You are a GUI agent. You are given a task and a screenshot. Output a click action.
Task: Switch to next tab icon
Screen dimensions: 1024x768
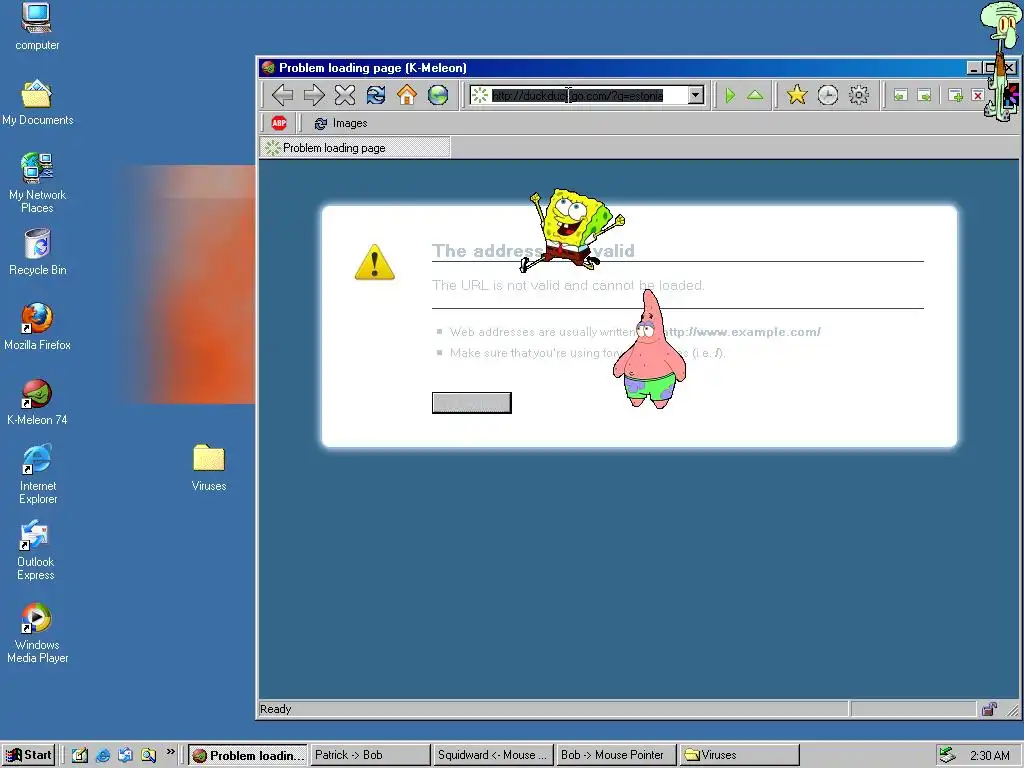click(924, 95)
